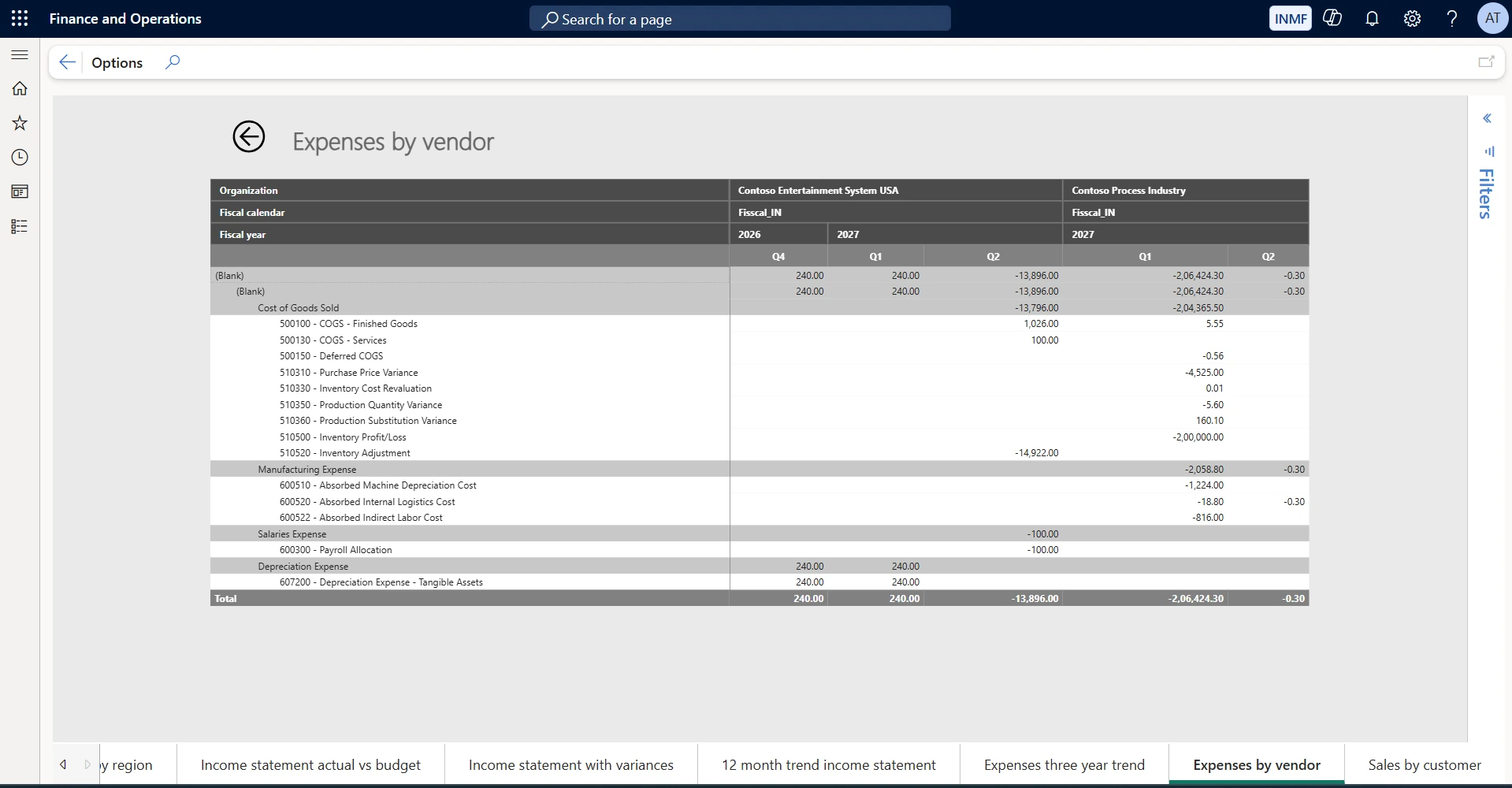The image size is (1512, 788).
Task: Switch to Sales by customer tab
Action: [x=1424, y=764]
